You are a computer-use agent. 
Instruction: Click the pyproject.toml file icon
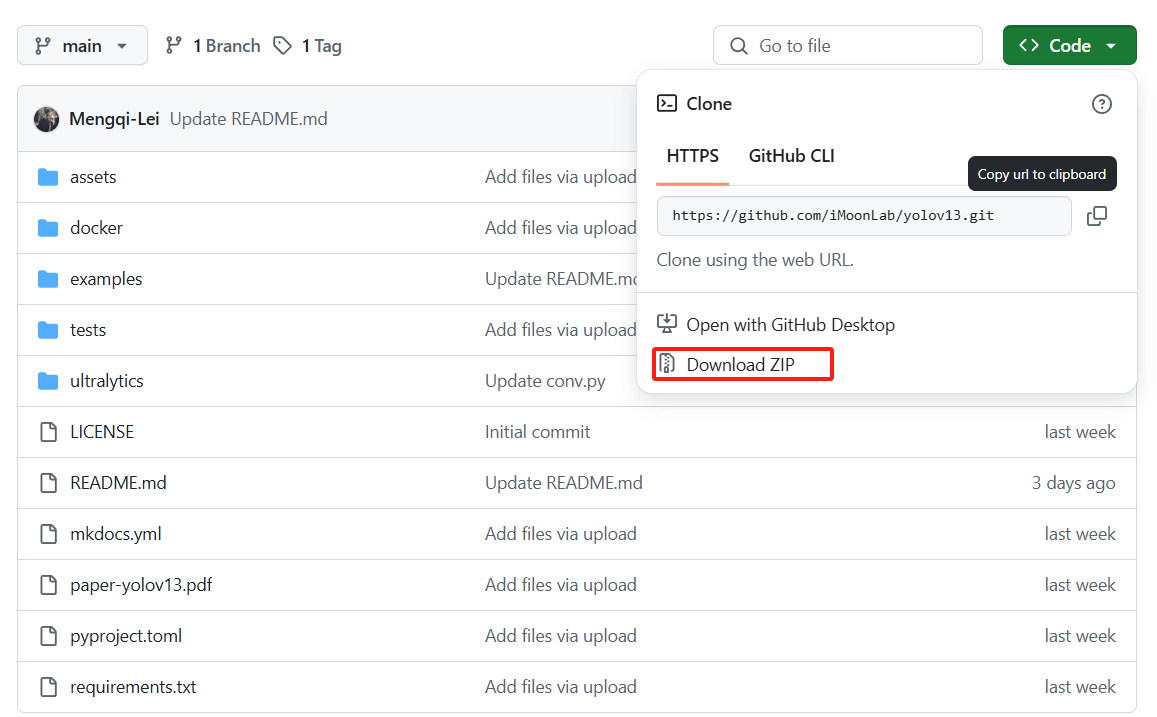[x=49, y=635]
